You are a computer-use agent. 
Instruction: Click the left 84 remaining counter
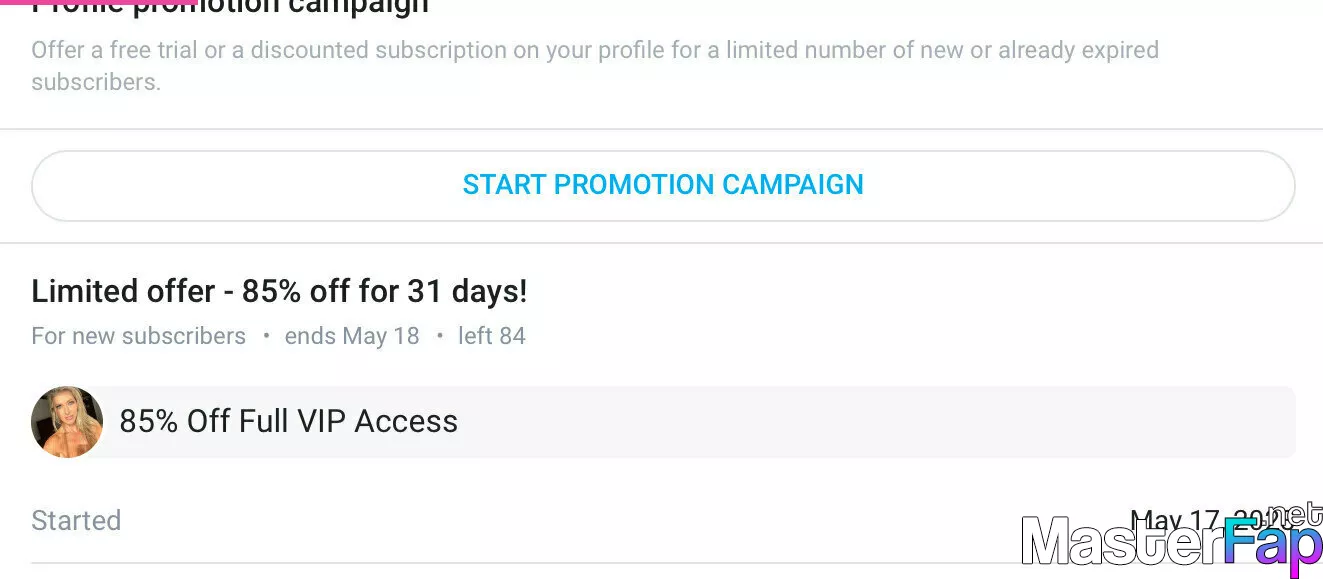pyautogui.click(x=492, y=336)
